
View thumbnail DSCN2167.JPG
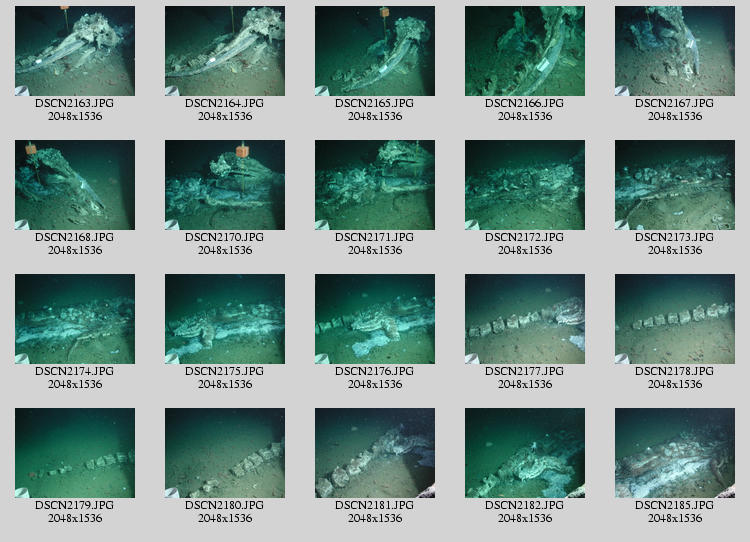coord(675,51)
